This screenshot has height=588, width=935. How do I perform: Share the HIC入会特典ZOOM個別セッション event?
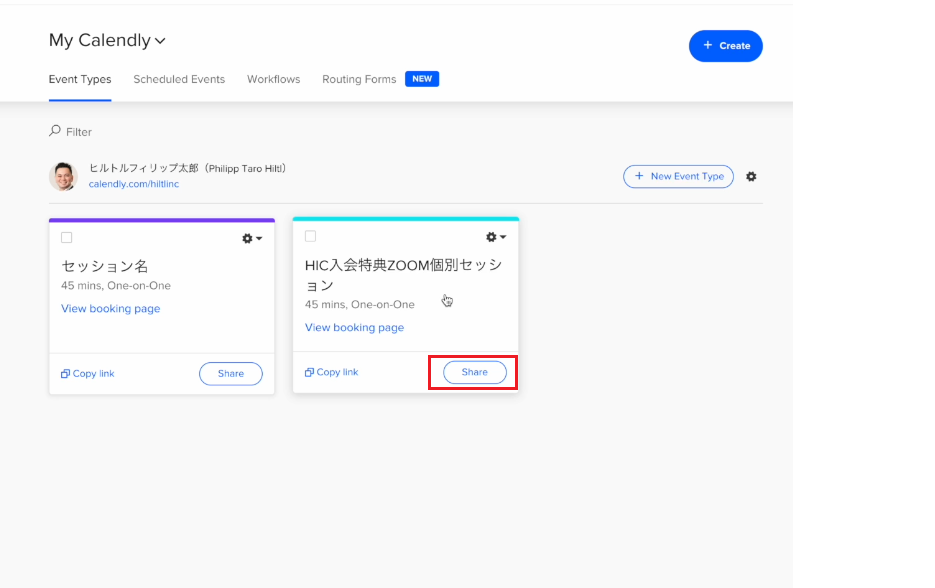pyautogui.click(x=475, y=372)
